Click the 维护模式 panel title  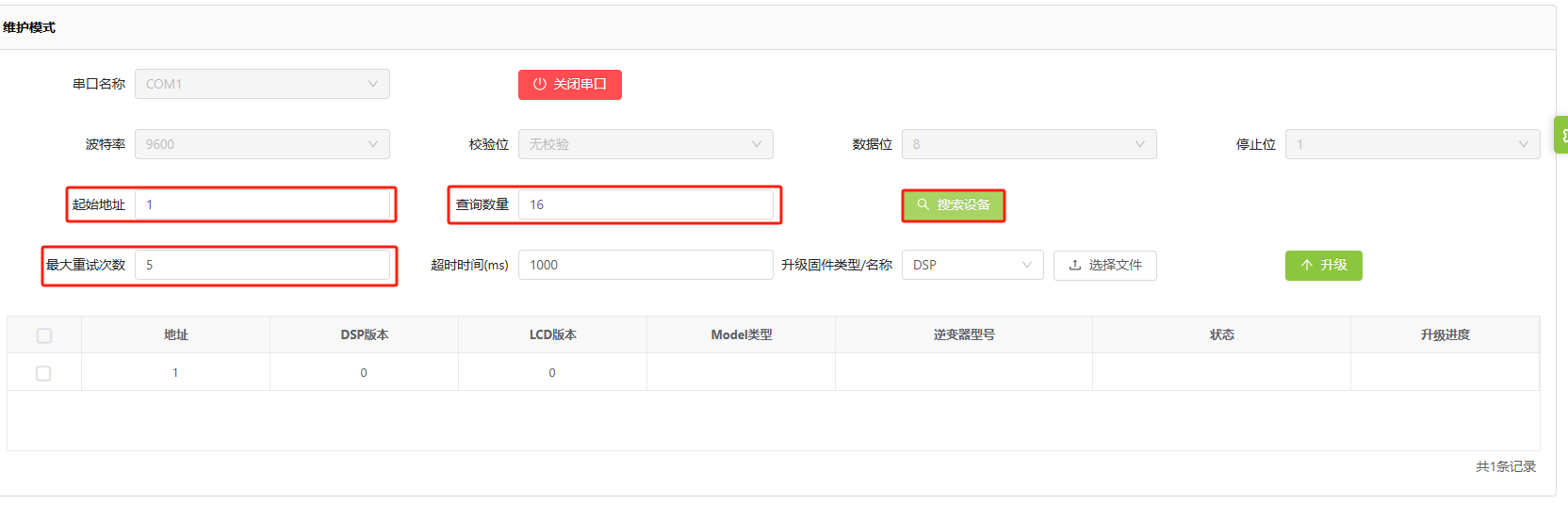29,27
